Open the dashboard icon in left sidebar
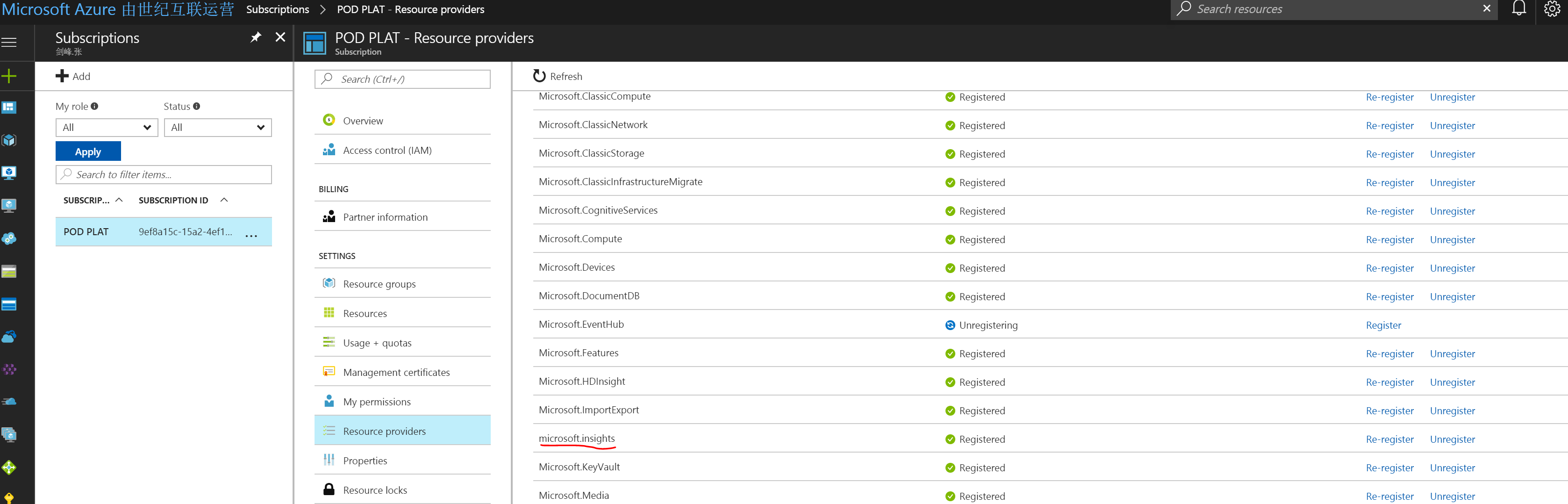 pyautogui.click(x=9, y=108)
